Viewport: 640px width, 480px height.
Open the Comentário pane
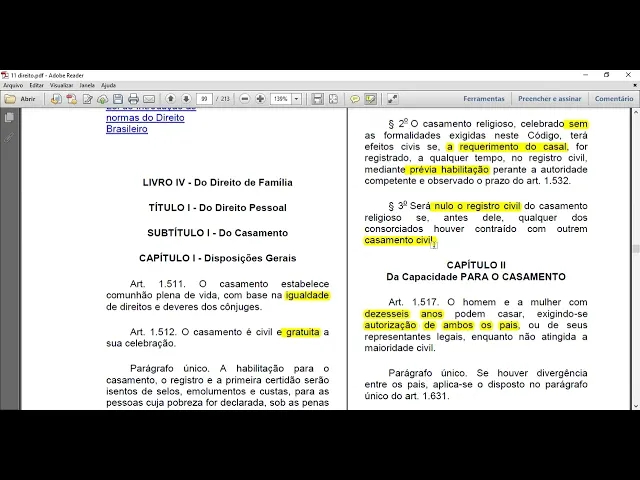click(614, 99)
